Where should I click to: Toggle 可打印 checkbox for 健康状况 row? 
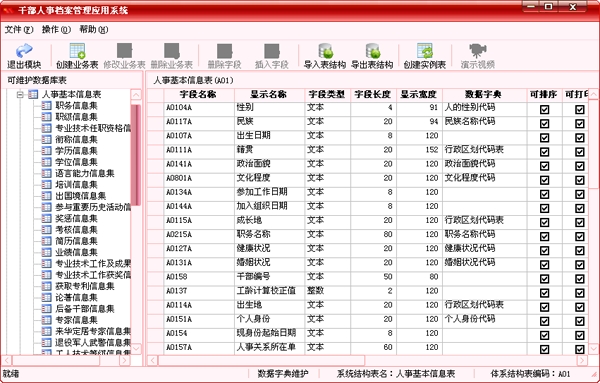[580, 251]
